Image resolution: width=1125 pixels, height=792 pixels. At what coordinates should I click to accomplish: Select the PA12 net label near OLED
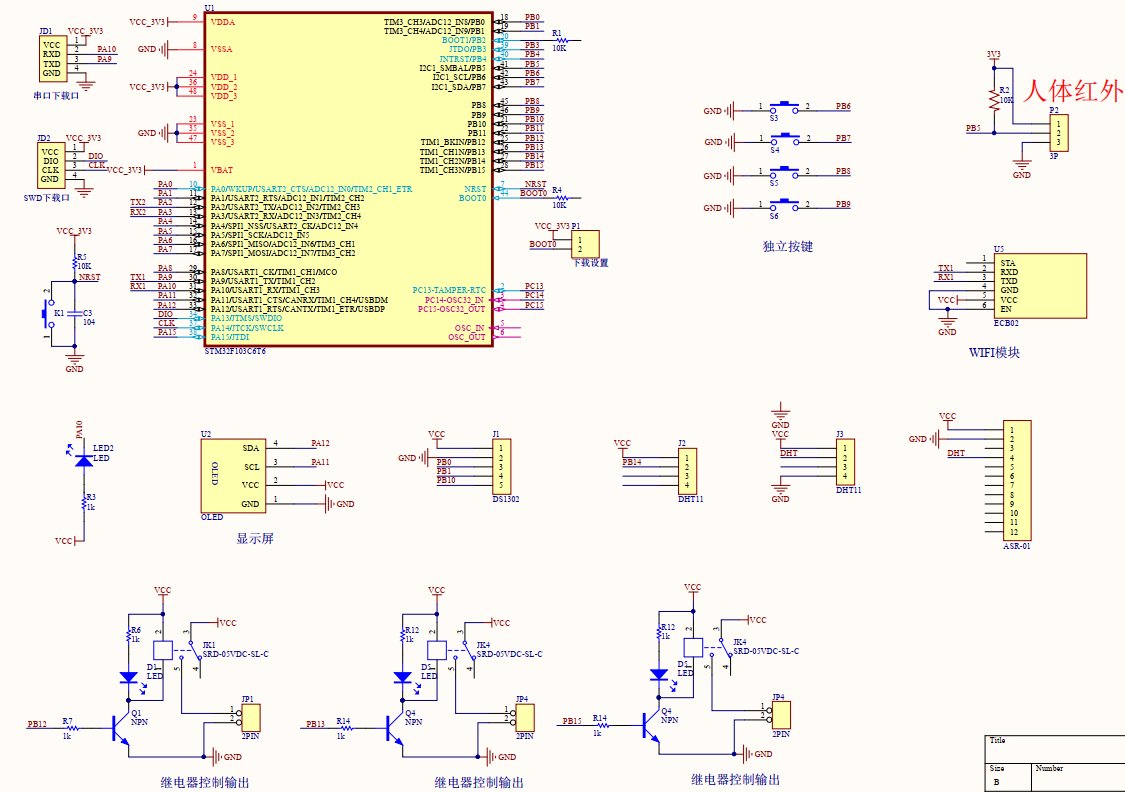tap(320, 443)
